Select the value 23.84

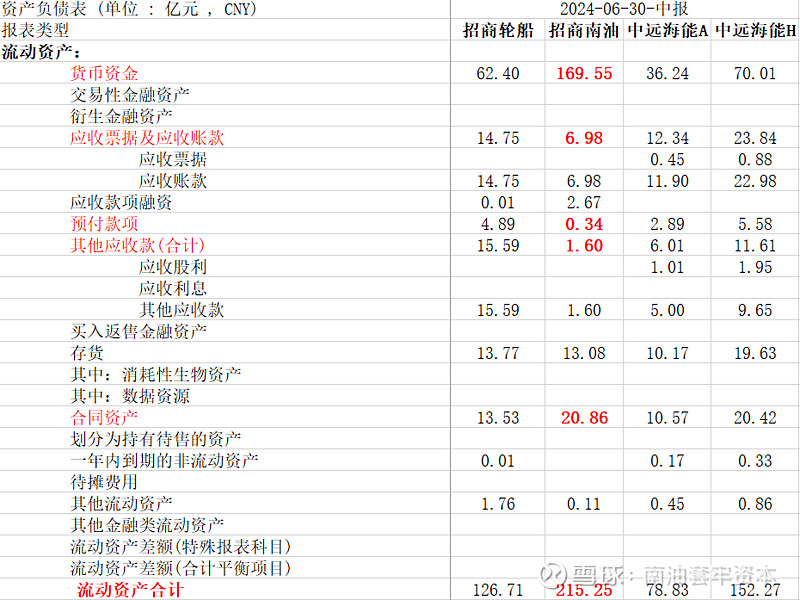(755, 138)
